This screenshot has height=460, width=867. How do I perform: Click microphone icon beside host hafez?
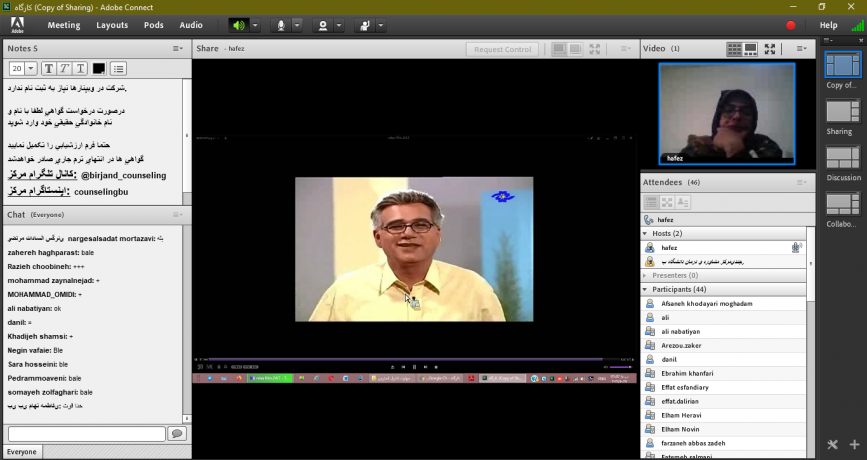tap(796, 247)
